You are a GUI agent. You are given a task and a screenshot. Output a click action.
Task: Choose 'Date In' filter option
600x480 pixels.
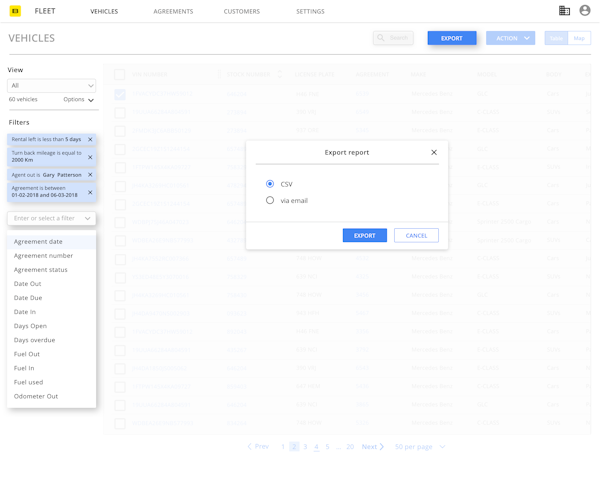[51, 312]
